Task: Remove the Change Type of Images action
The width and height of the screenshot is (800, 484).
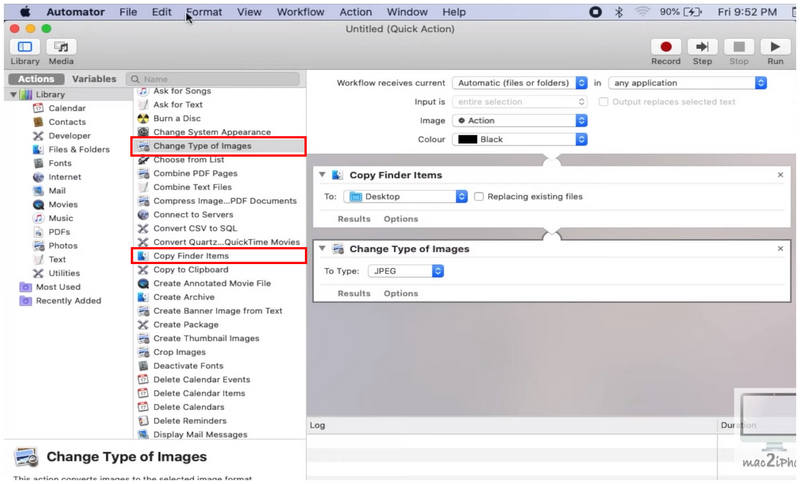Action: tap(780, 249)
